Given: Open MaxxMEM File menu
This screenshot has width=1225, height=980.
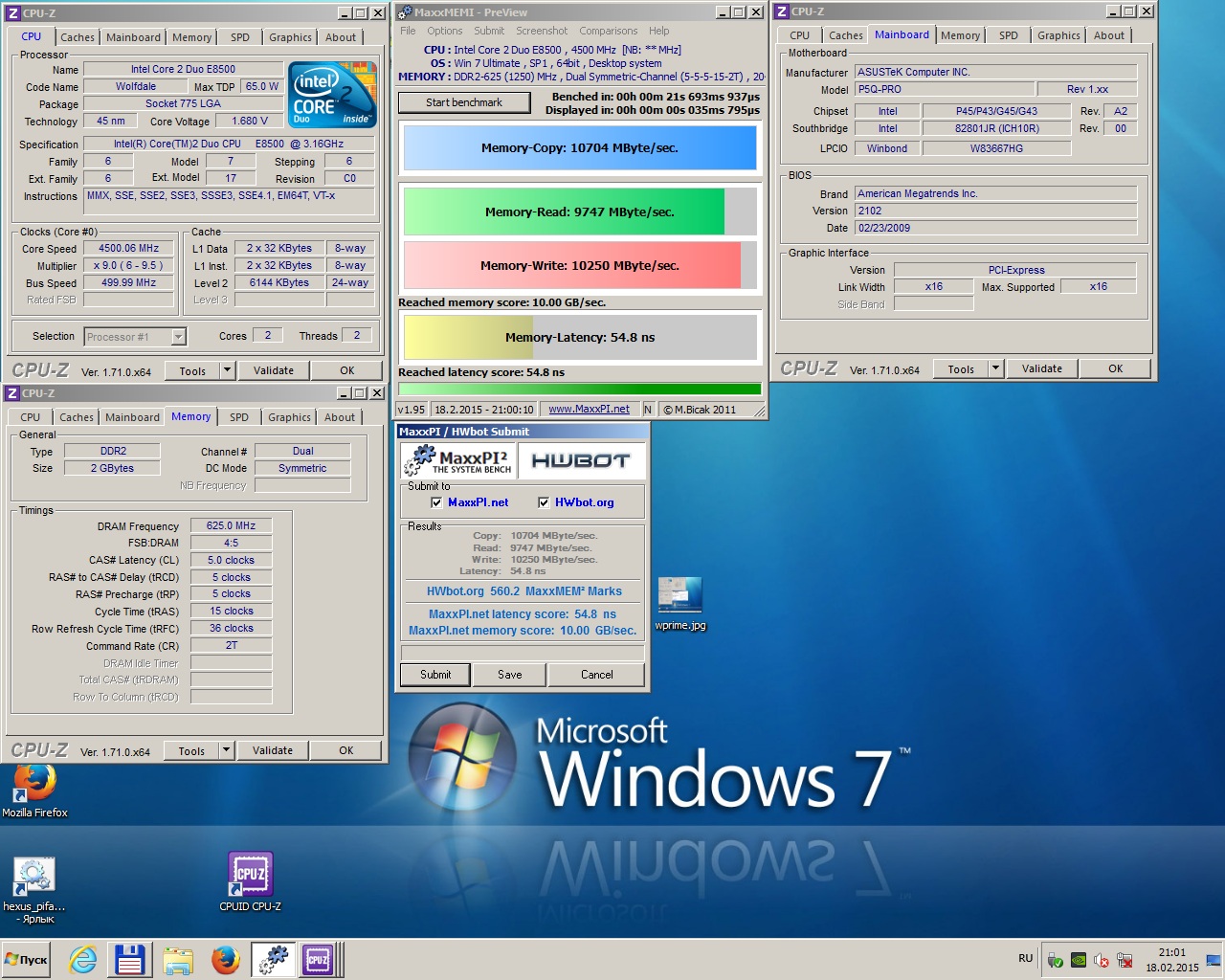Looking at the screenshot, I should coord(408,31).
